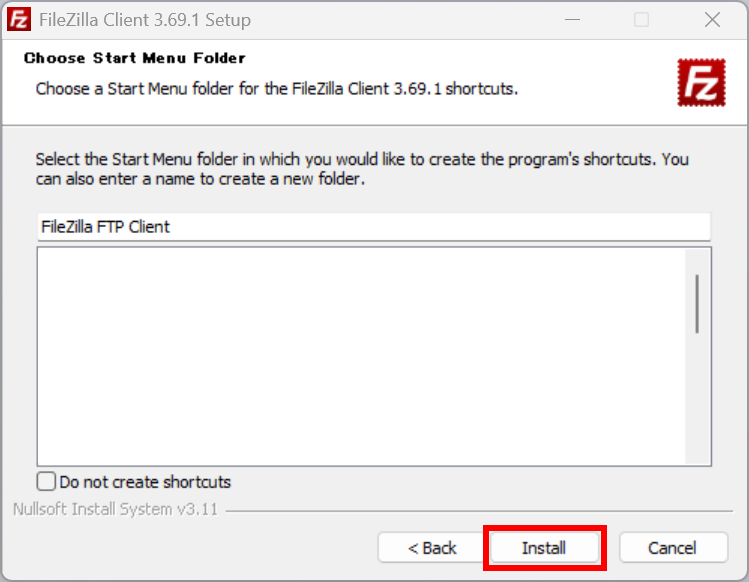Close the setup window with the X
The height and width of the screenshot is (582, 749).
pos(712,20)
